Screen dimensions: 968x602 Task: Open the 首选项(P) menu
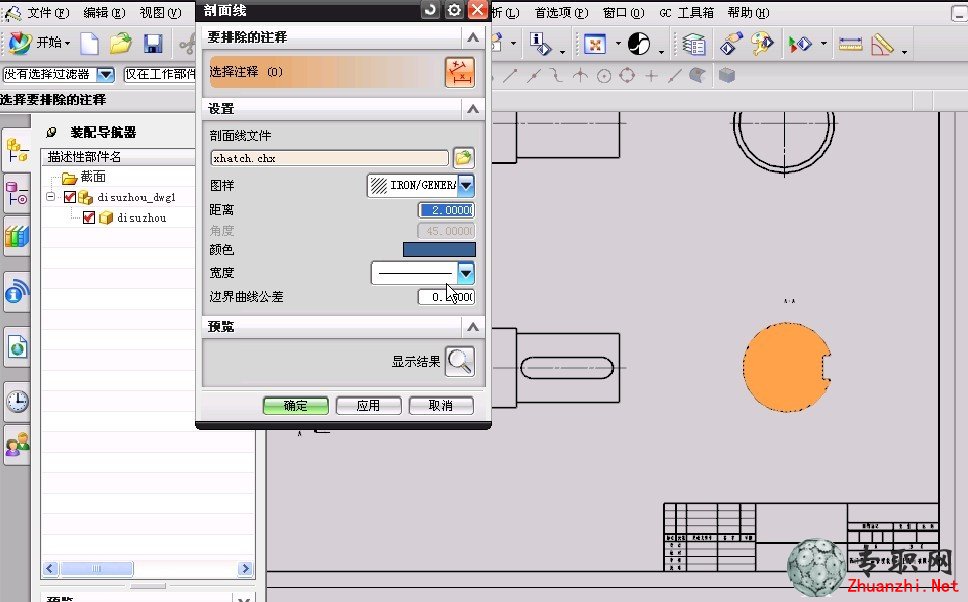click(x=561, y=12)
